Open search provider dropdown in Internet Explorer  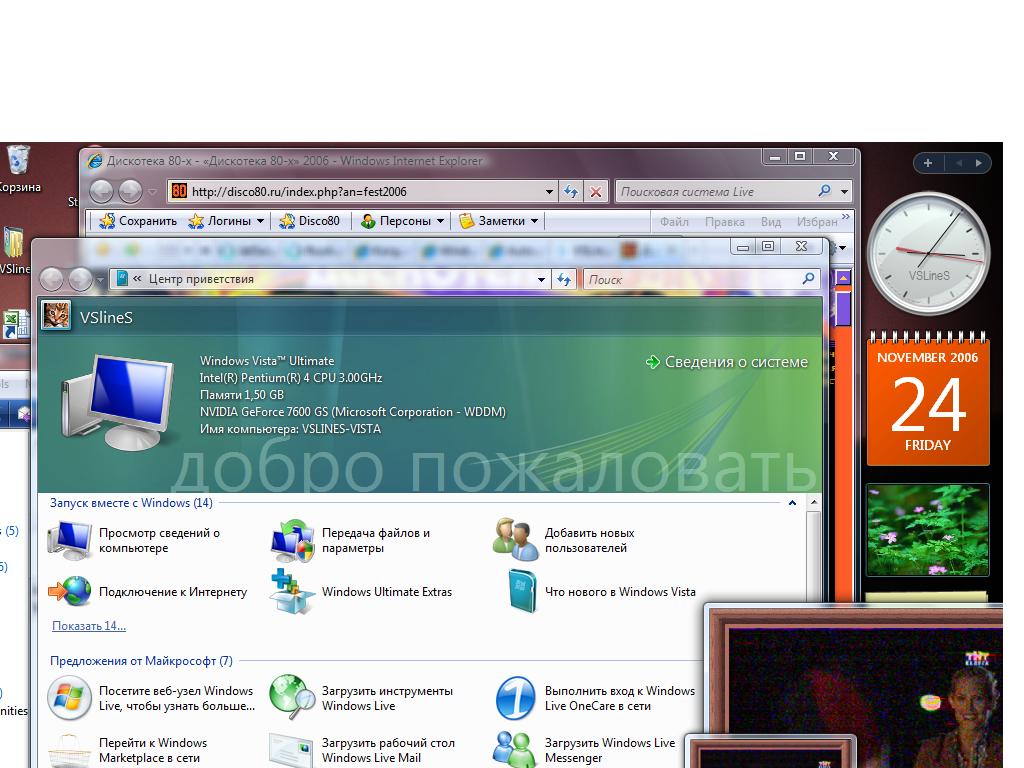[x=844, y=192]
